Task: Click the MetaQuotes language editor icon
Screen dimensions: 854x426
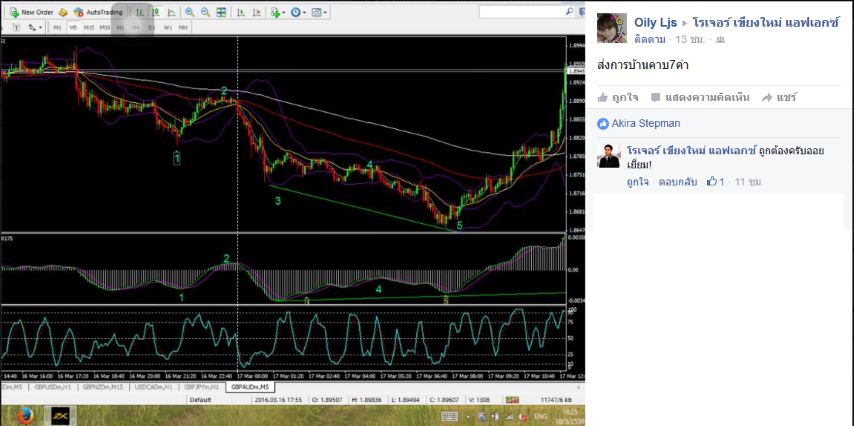Action: (x=63, y=12)
